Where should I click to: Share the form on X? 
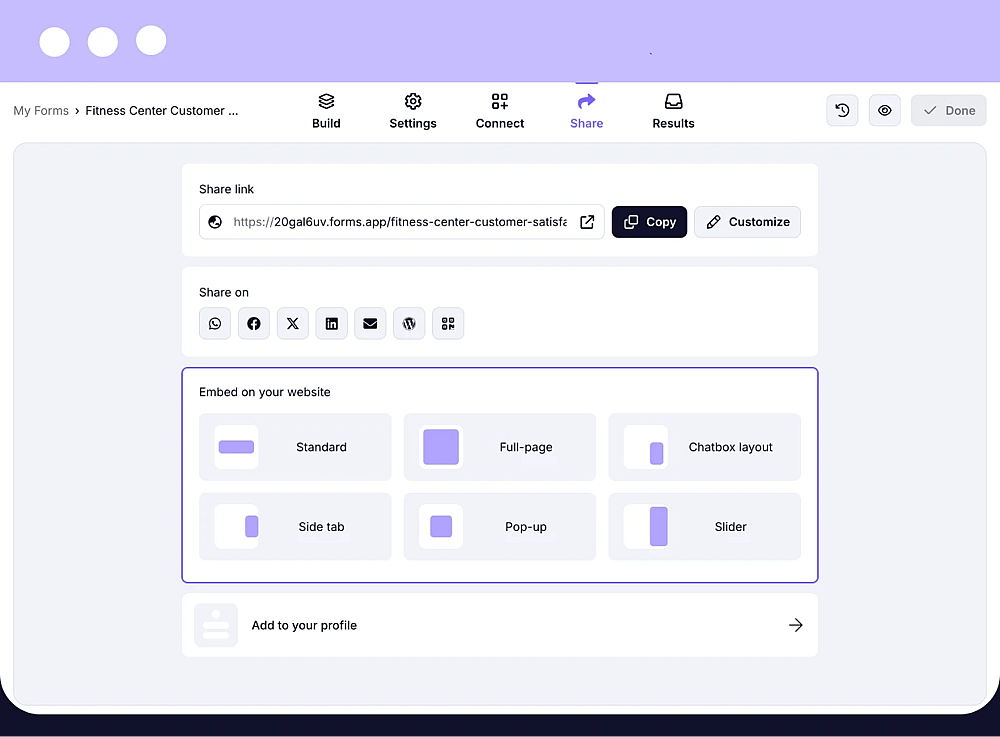coord(293,323)
